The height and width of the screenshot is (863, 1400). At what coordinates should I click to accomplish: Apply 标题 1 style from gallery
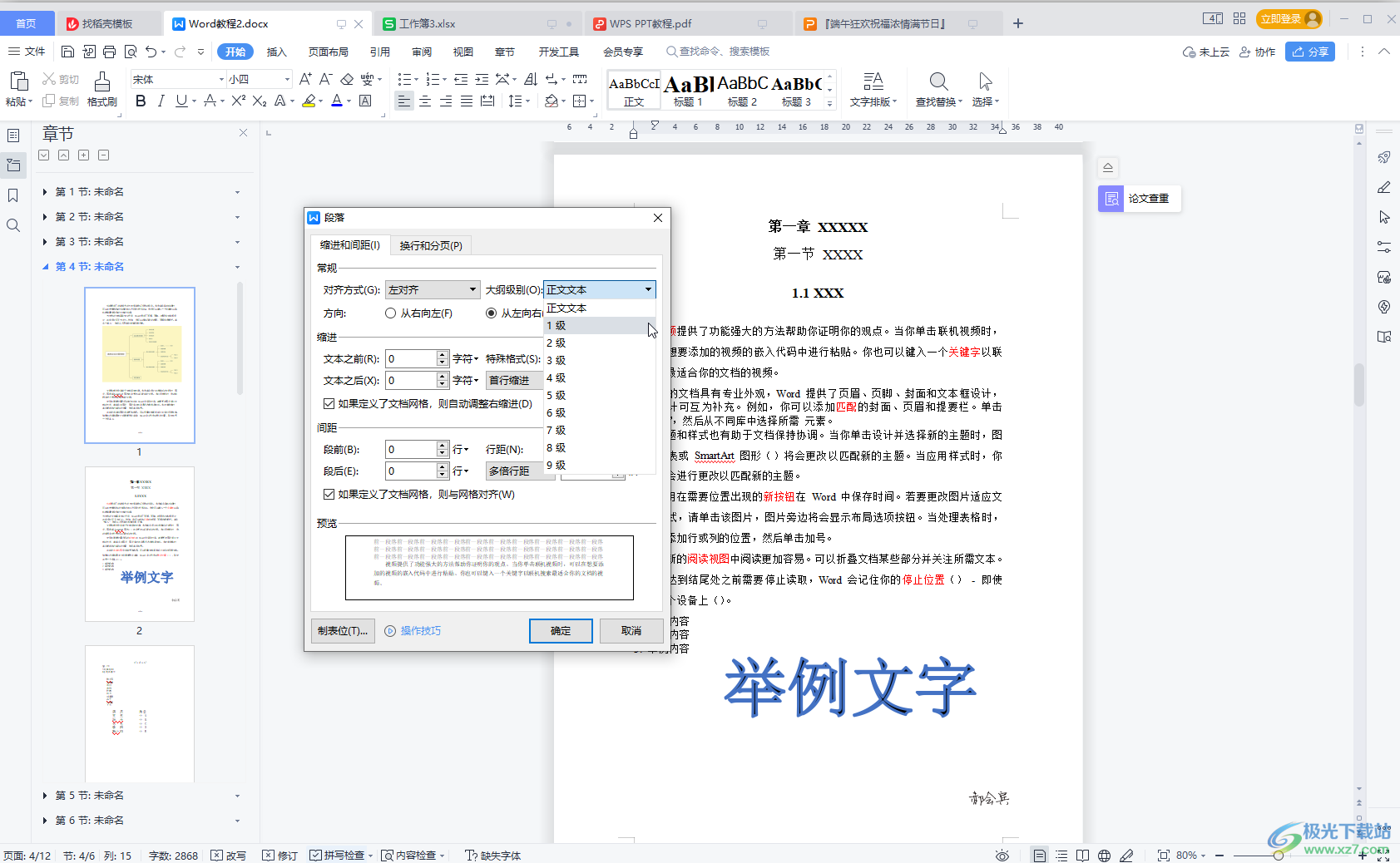click(689, 90)
